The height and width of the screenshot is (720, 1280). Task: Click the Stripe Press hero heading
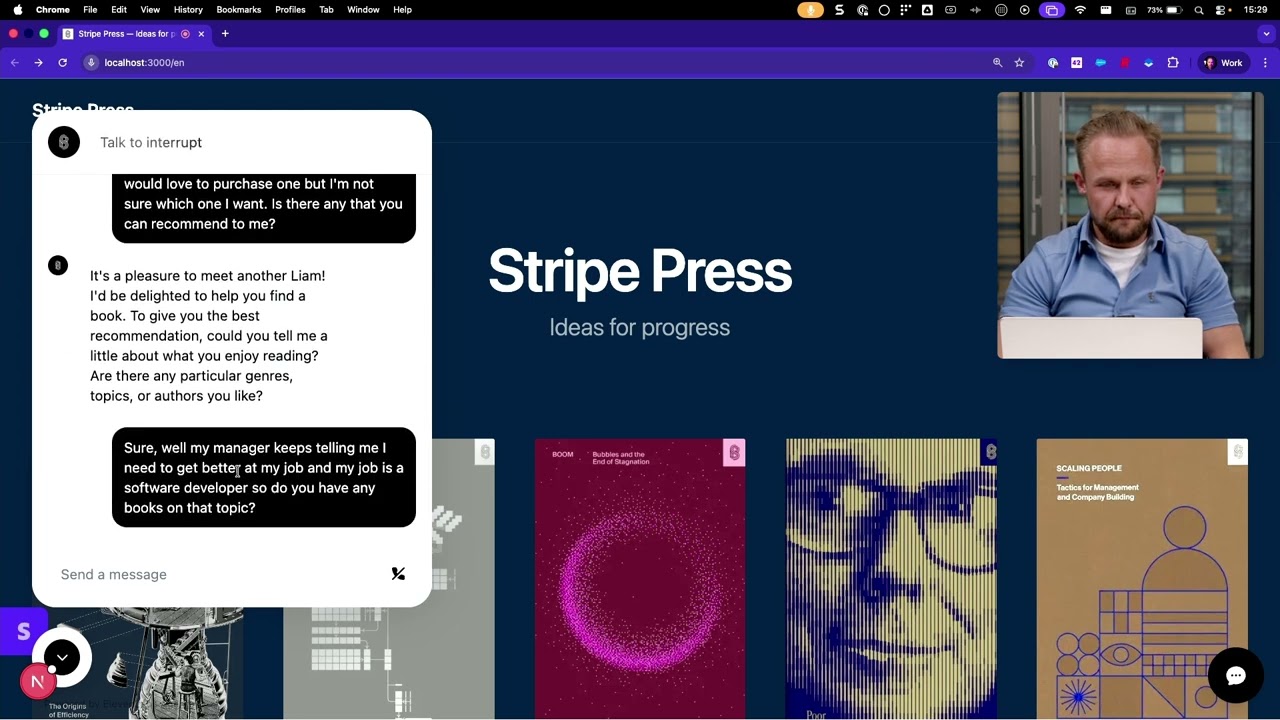(640, 271)
